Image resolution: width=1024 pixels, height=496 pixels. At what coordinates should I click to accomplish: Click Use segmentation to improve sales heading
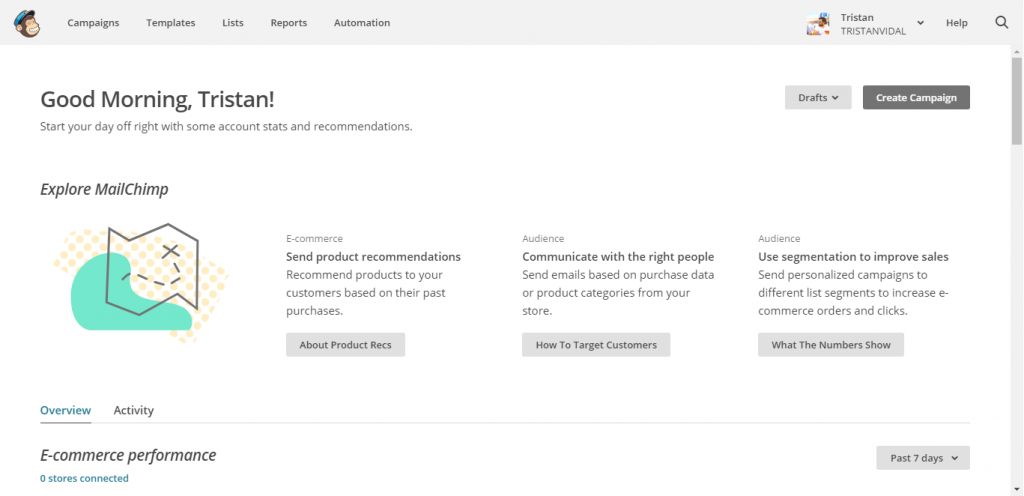pos(854,256)
